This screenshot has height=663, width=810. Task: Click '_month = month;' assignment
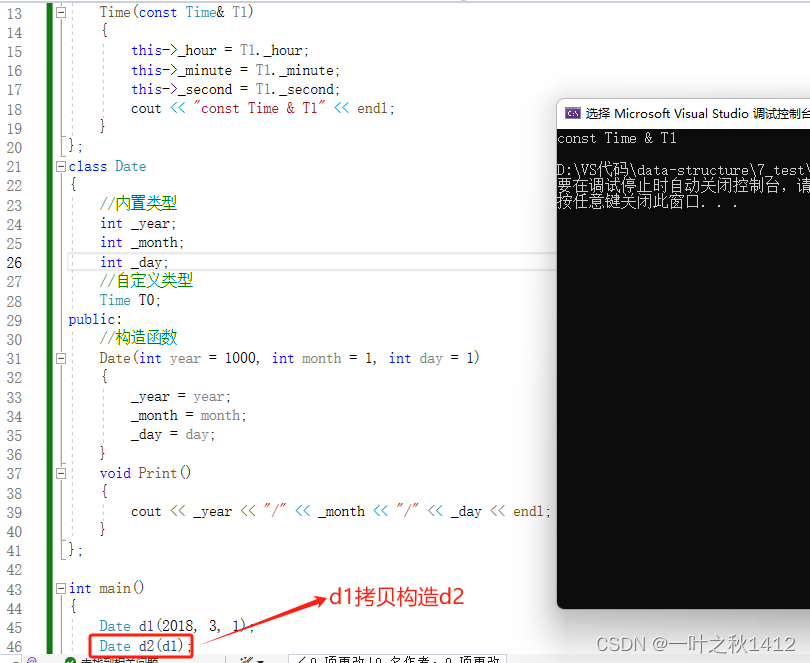(189, 416)
